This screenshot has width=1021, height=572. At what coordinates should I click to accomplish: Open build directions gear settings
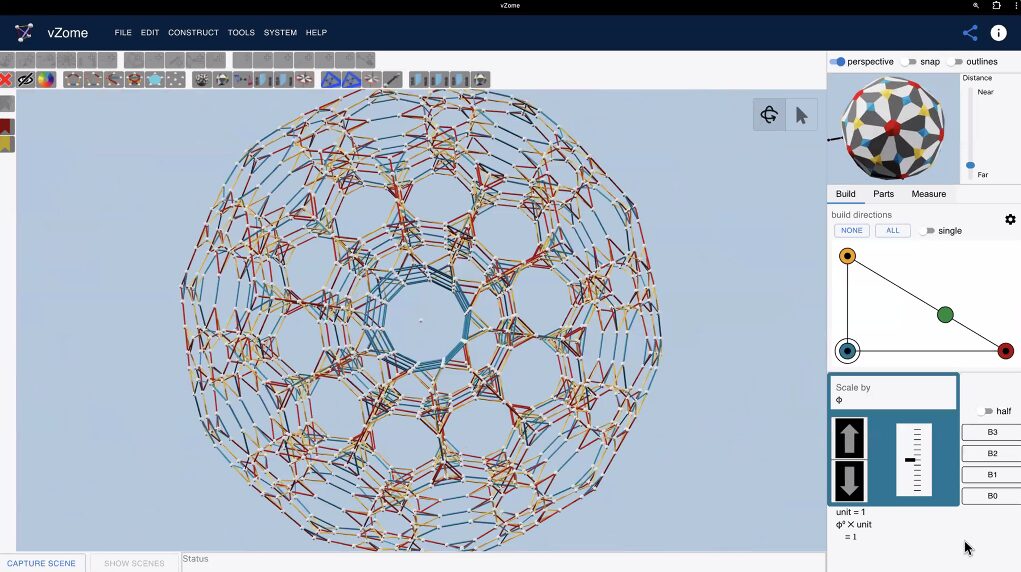pyautogui.click(x=1010, y=219)
